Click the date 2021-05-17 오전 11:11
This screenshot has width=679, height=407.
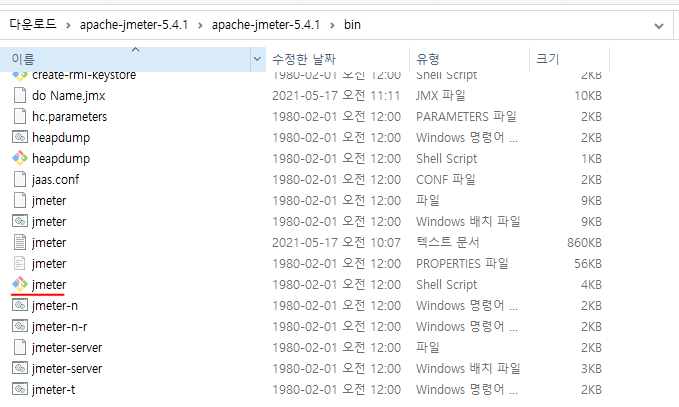[336, 95]
